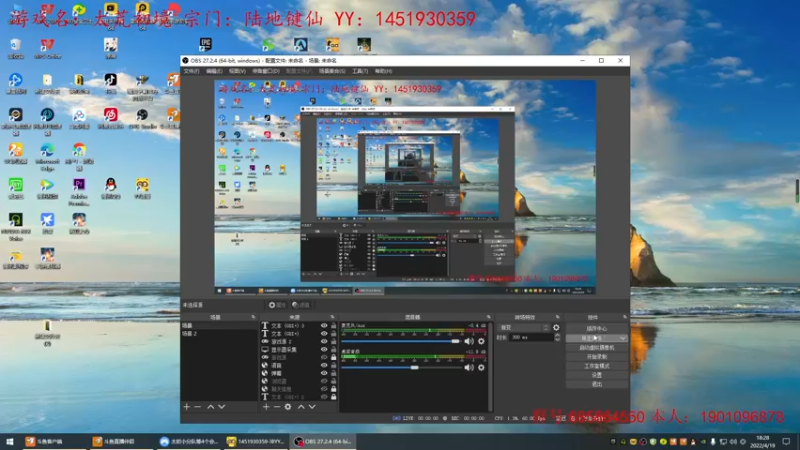Viewport: 800px width, 450px height.
Task: Open the NetEase Cloud Music red desktop icon
Action: tap(111, 118)
